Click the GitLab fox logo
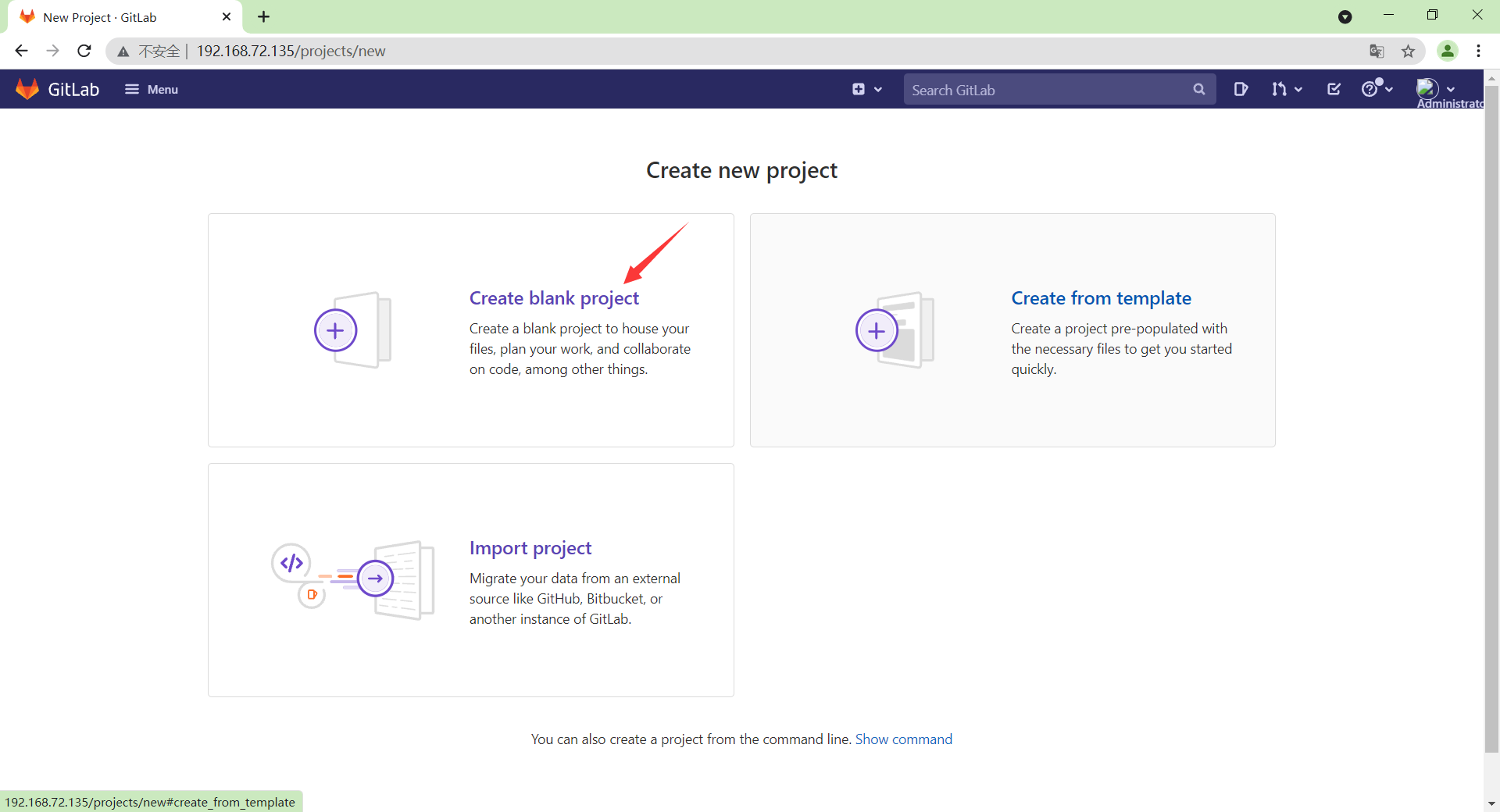The height and width of the screenshot is (812, 1500). coord(27,89)
